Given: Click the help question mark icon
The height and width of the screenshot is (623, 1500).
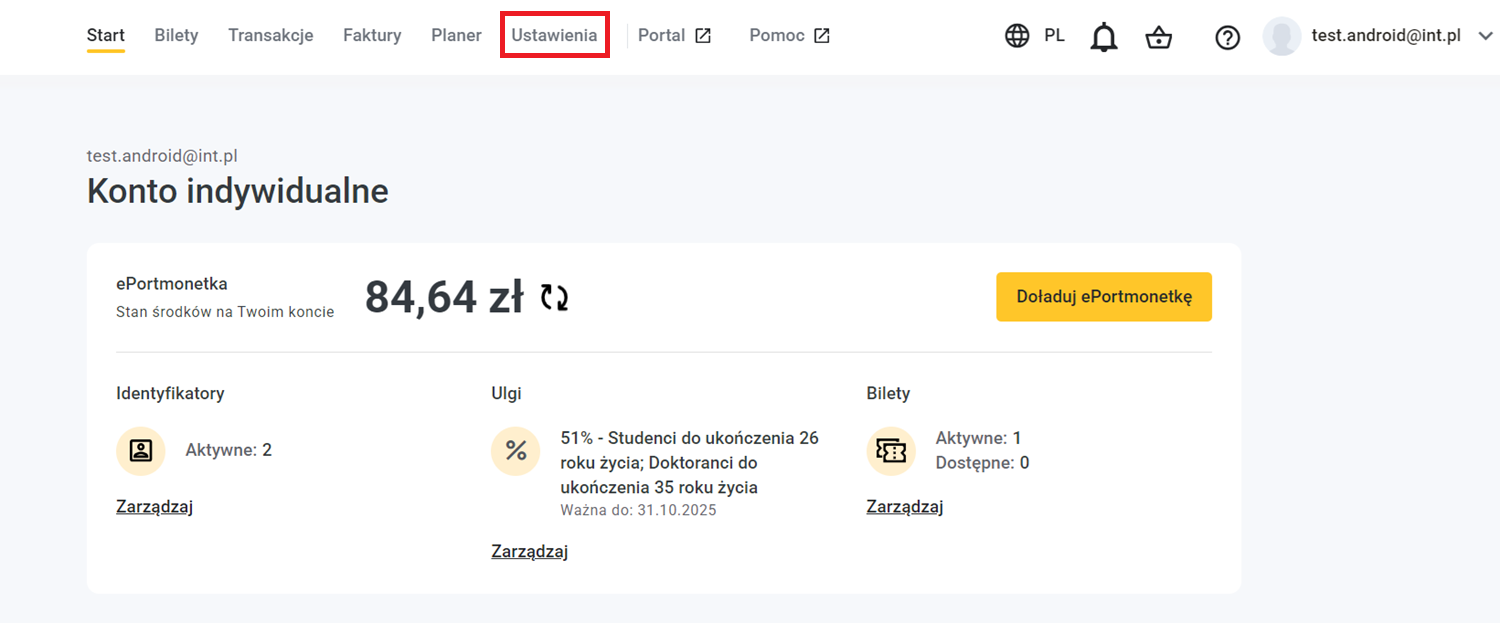Looking at the screenshot, I should click(x=1227, y=37).
